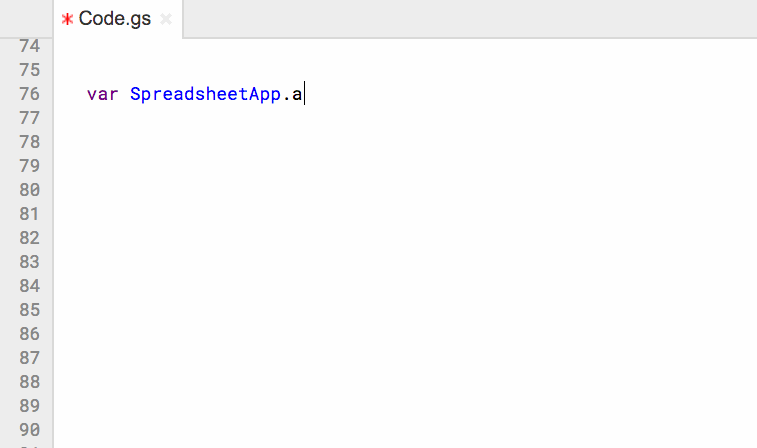The height and width of the screenshot is (448, 757).
Task: Click line number 74 in gutter
Action: point(29,46)
